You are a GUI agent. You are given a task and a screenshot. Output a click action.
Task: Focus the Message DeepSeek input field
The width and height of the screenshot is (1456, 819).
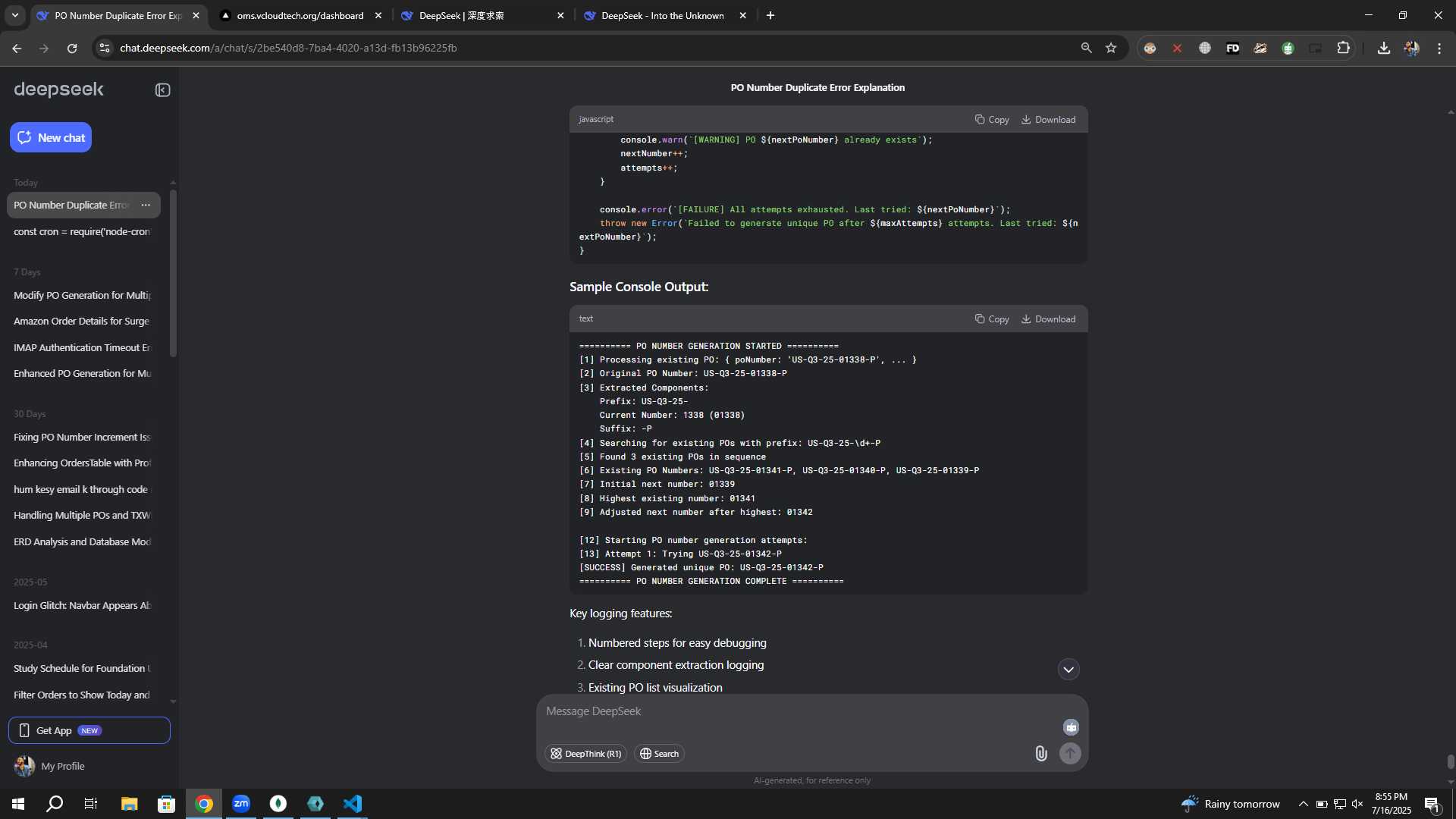pos(796,711)
